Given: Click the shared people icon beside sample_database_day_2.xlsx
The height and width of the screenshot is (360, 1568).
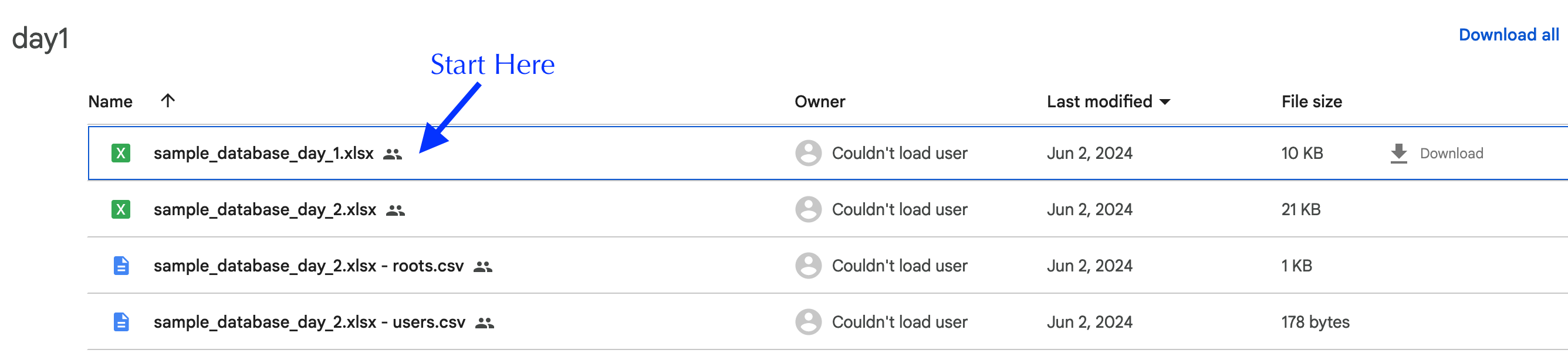Looking at the screenshot, I should tap(396, 210).
